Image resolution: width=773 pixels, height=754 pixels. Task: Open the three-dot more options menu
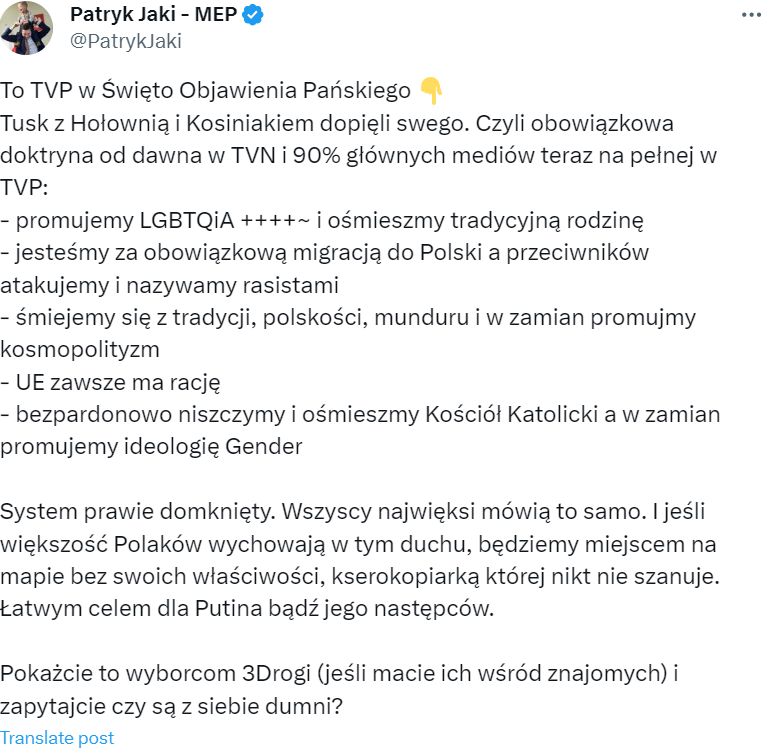click(x=751, y=15)
